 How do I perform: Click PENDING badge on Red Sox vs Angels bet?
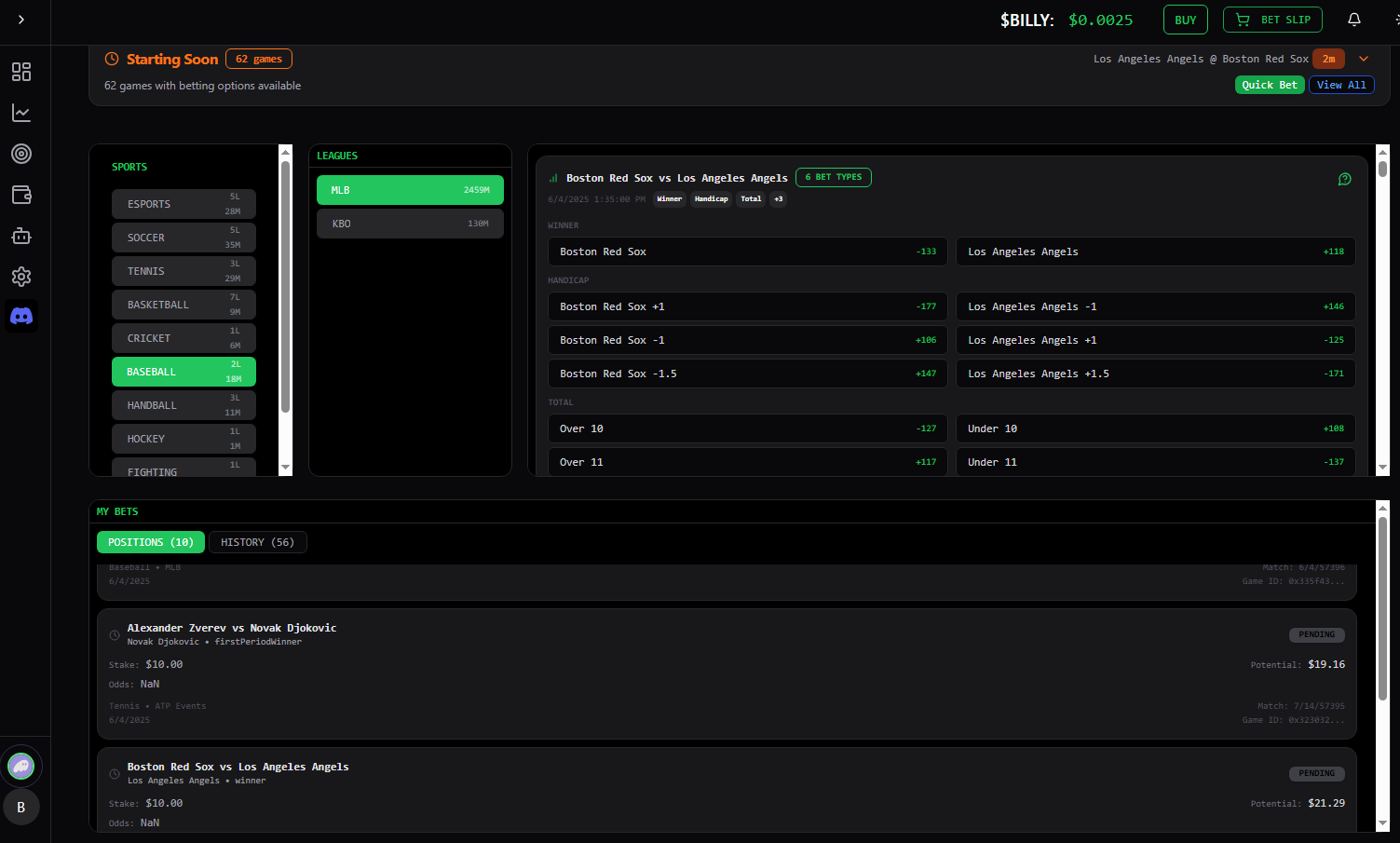pos(1317,773)
